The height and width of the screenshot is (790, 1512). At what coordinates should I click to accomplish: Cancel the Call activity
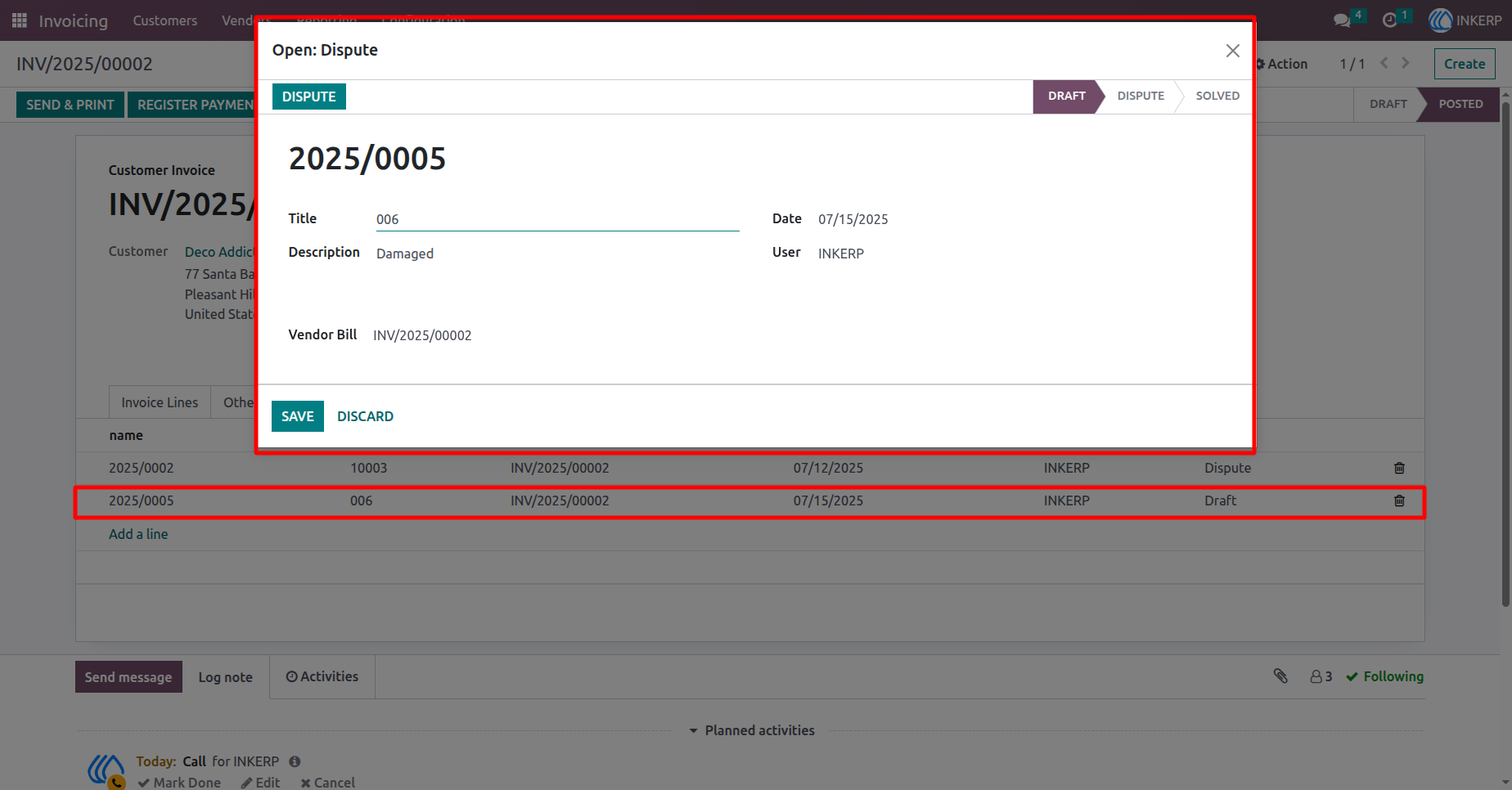327,783
